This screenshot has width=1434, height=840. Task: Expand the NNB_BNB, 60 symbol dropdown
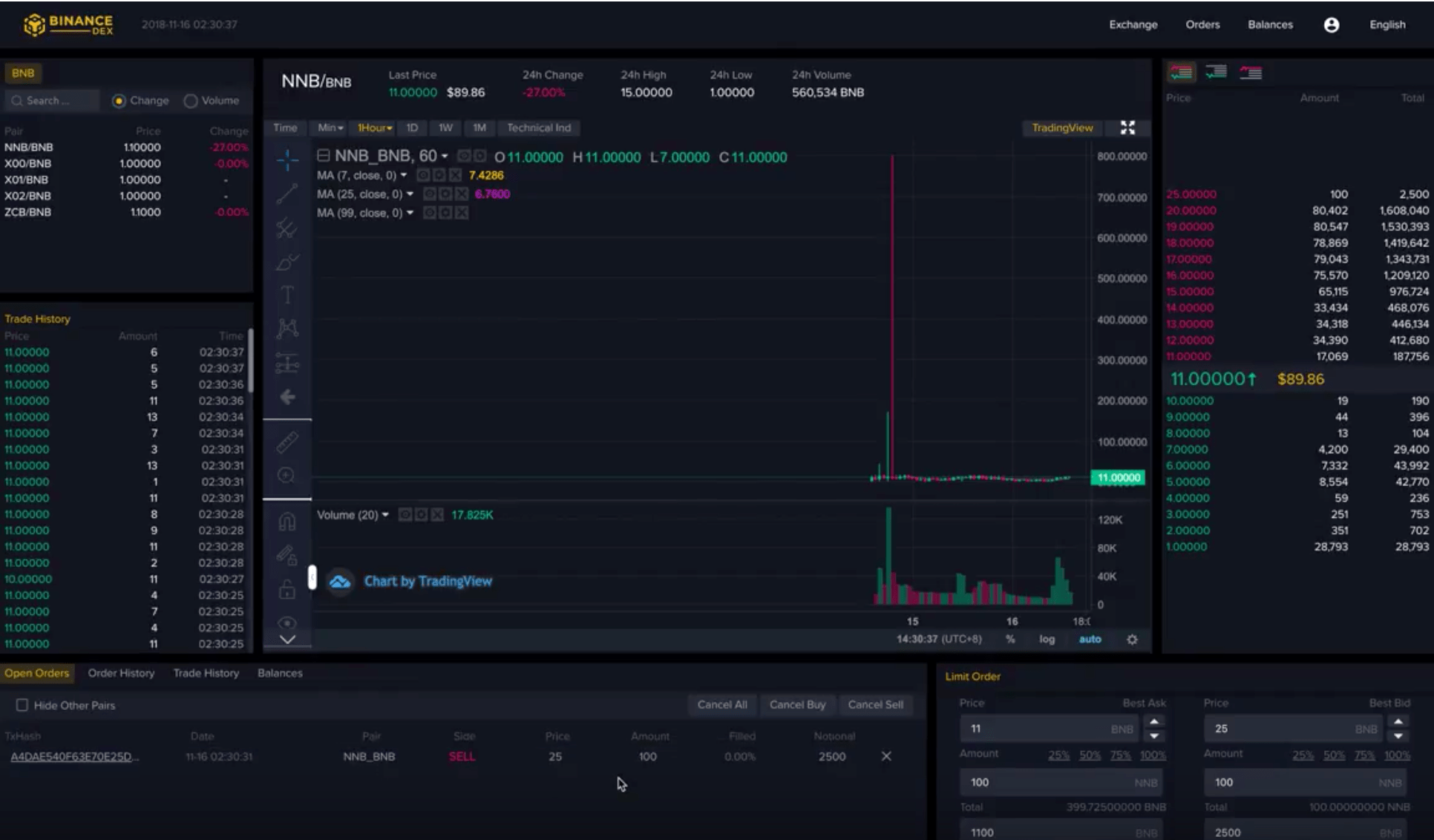click(445, 156)
